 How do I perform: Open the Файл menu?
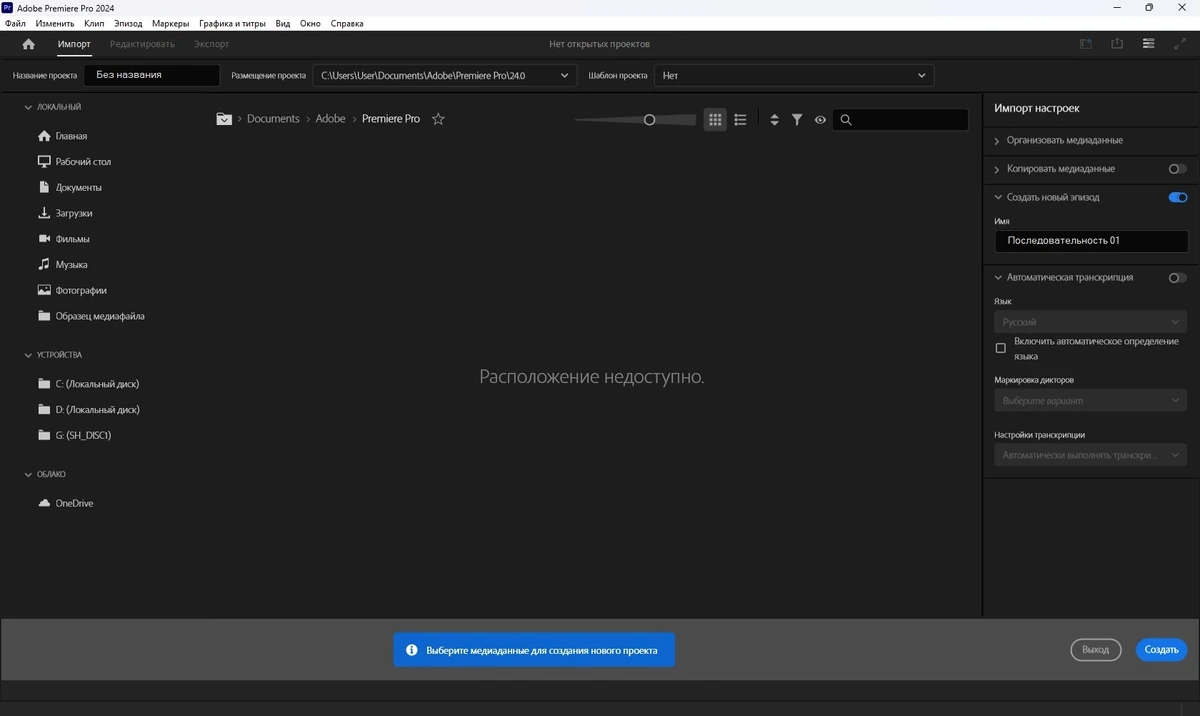(15, 23)
